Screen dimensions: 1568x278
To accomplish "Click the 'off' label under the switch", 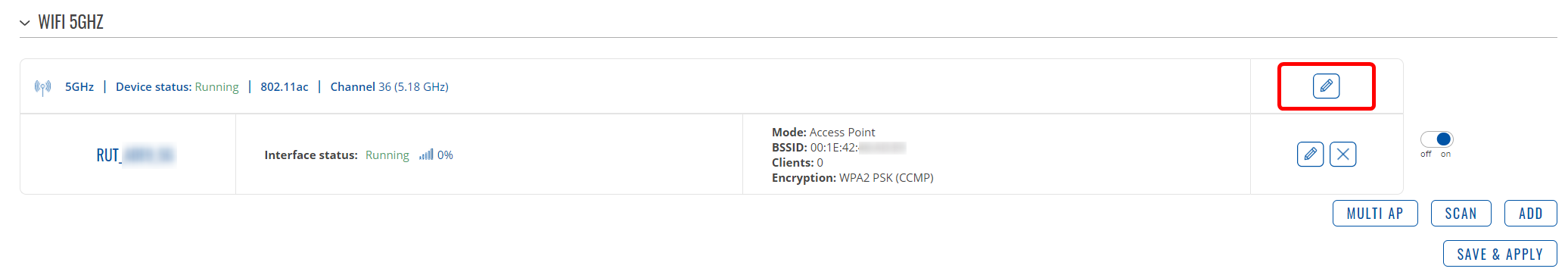I will click(x=1426, y=155).
